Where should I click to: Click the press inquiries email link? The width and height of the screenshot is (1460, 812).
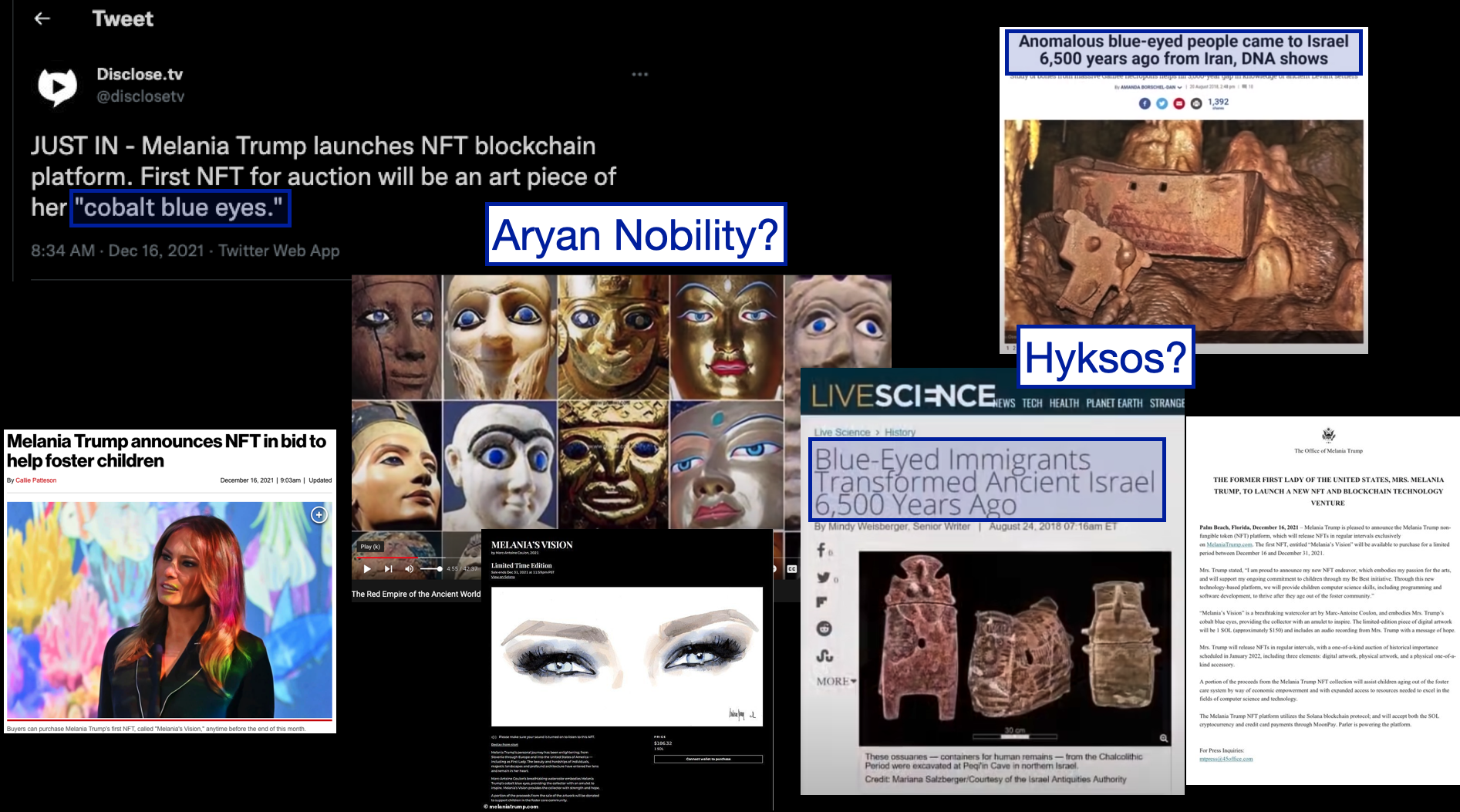(x=1226, y=759)
